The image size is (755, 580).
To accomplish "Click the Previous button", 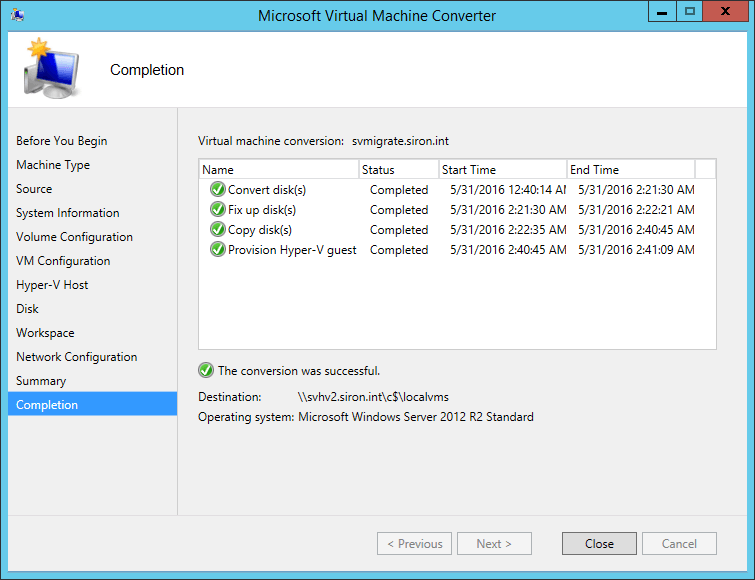I will pos(415,543).
